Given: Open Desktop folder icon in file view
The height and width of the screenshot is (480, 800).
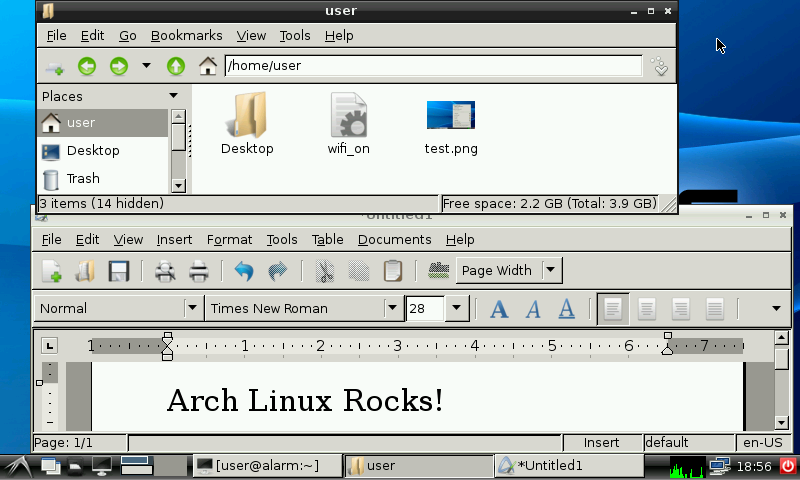Looking at the screenshot, I should click(247, 115).
